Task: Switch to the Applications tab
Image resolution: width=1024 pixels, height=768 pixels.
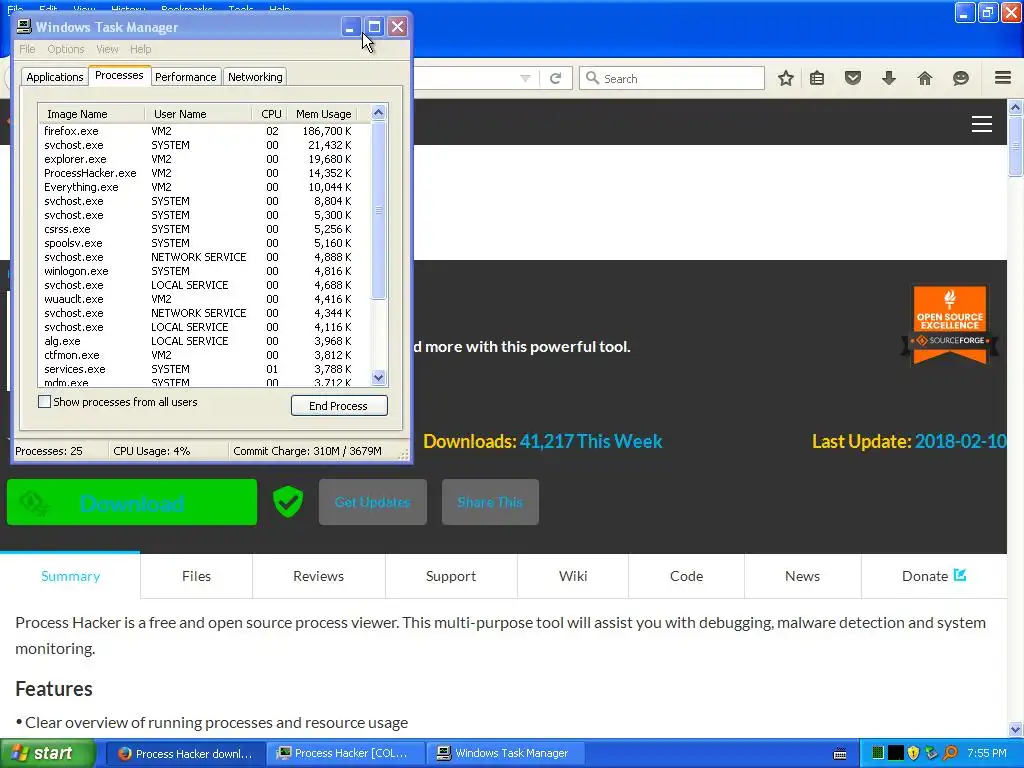Action: point(55,77)
